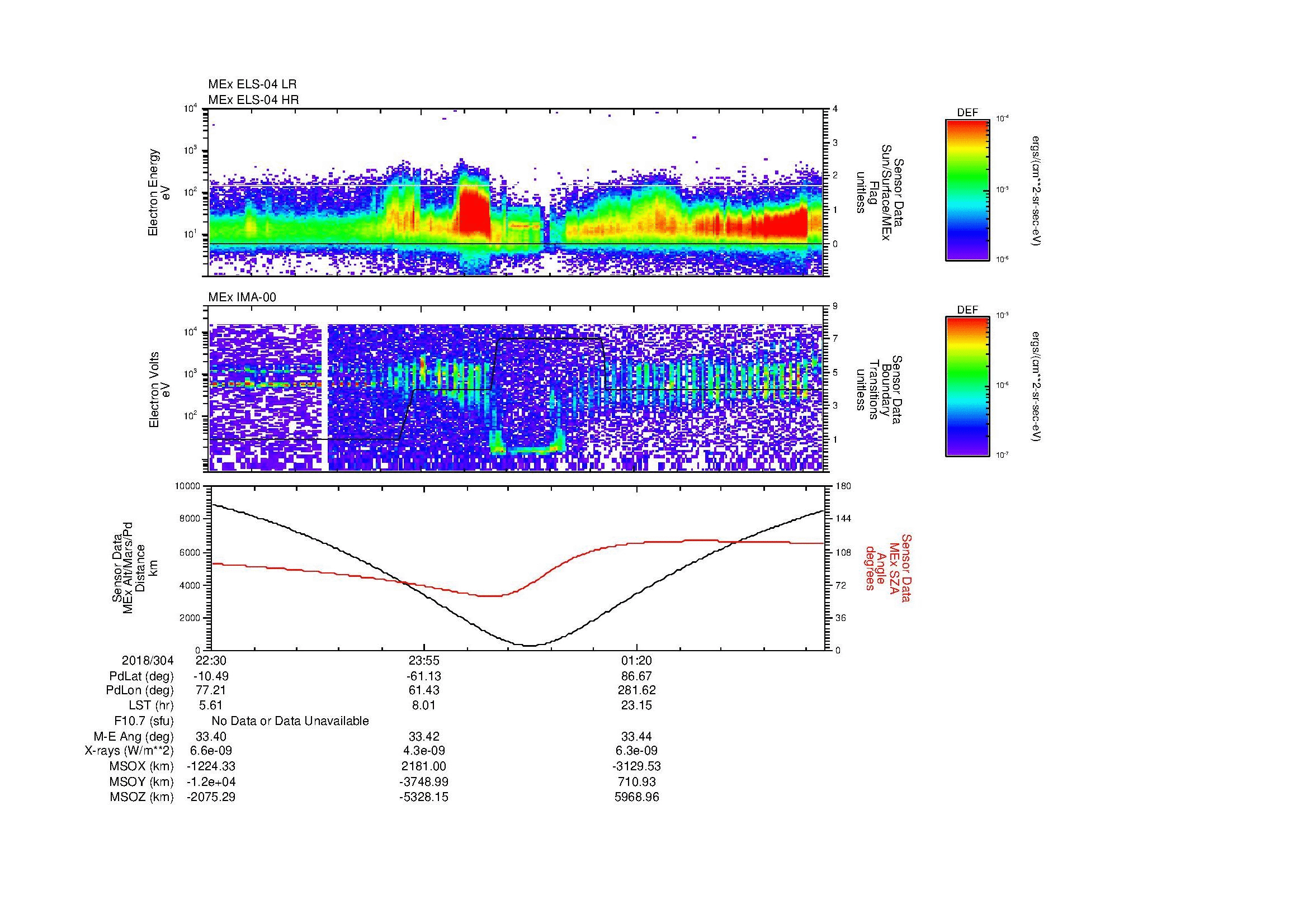Click the lowest point of the black altitude curve
The image size is (1308, 924).
[x=530, y=645]
